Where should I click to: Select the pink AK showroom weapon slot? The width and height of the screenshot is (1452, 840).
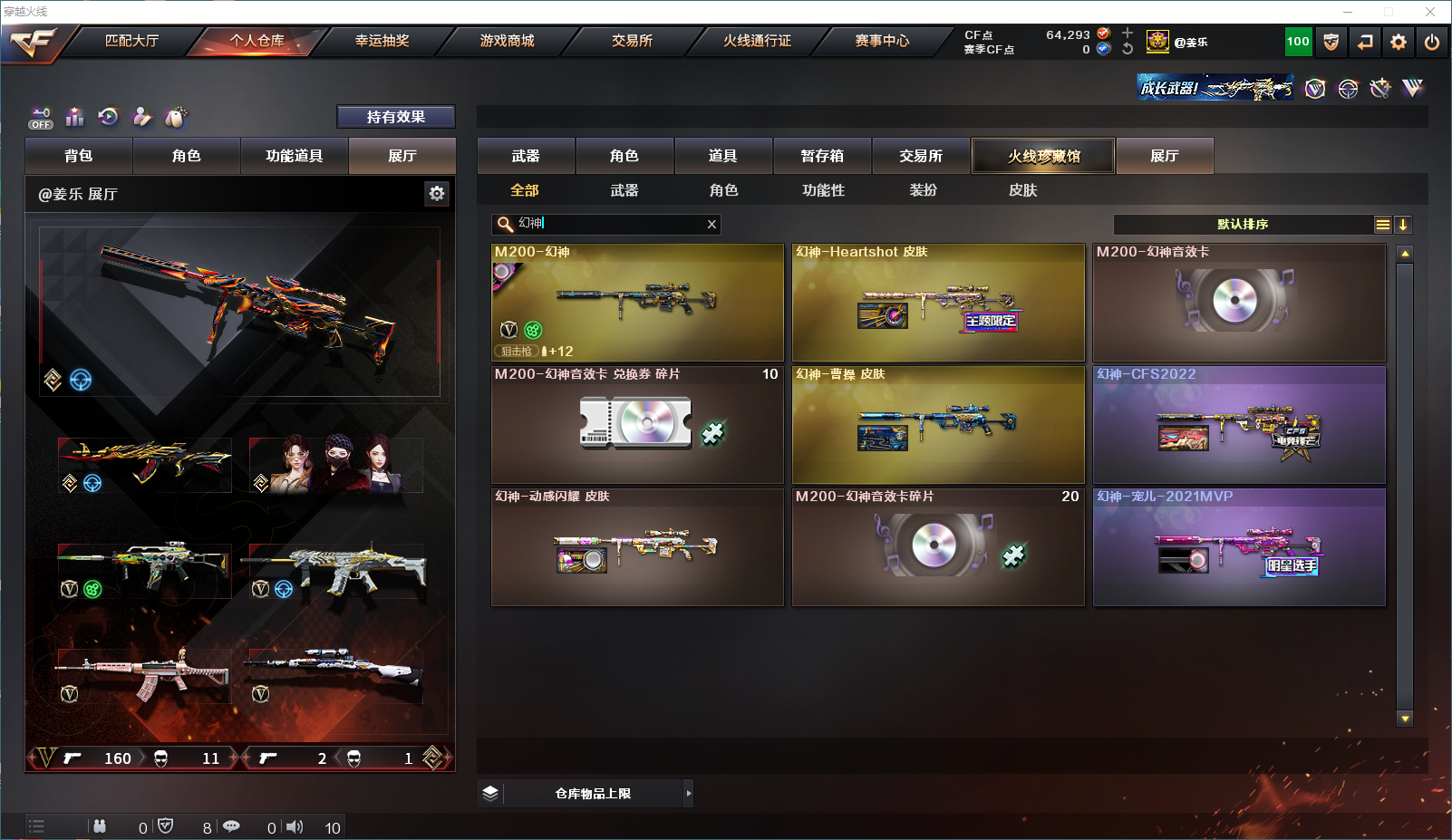[143, 677]
